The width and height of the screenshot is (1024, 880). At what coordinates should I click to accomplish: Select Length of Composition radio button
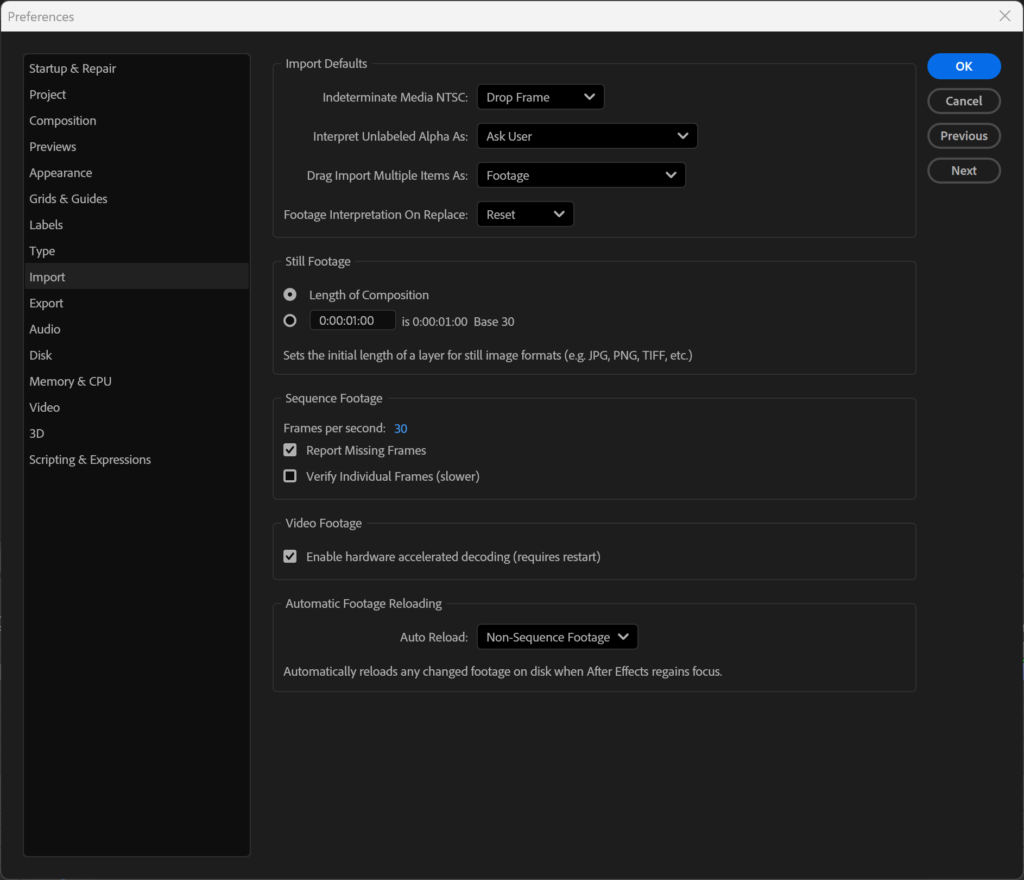pos(290,295)
